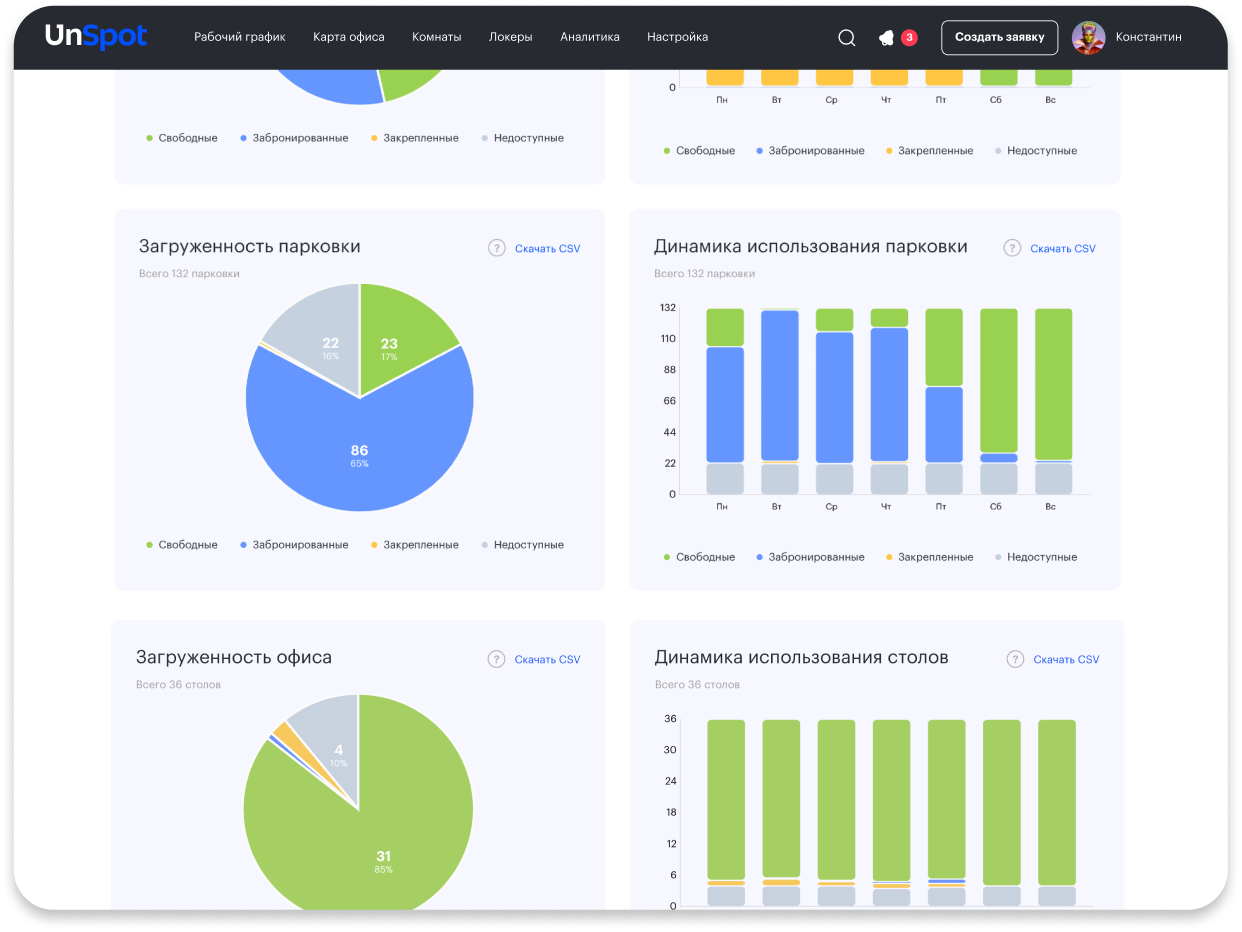
Task: Open help icon for Загруженность парковки
Action: [496, 248]
